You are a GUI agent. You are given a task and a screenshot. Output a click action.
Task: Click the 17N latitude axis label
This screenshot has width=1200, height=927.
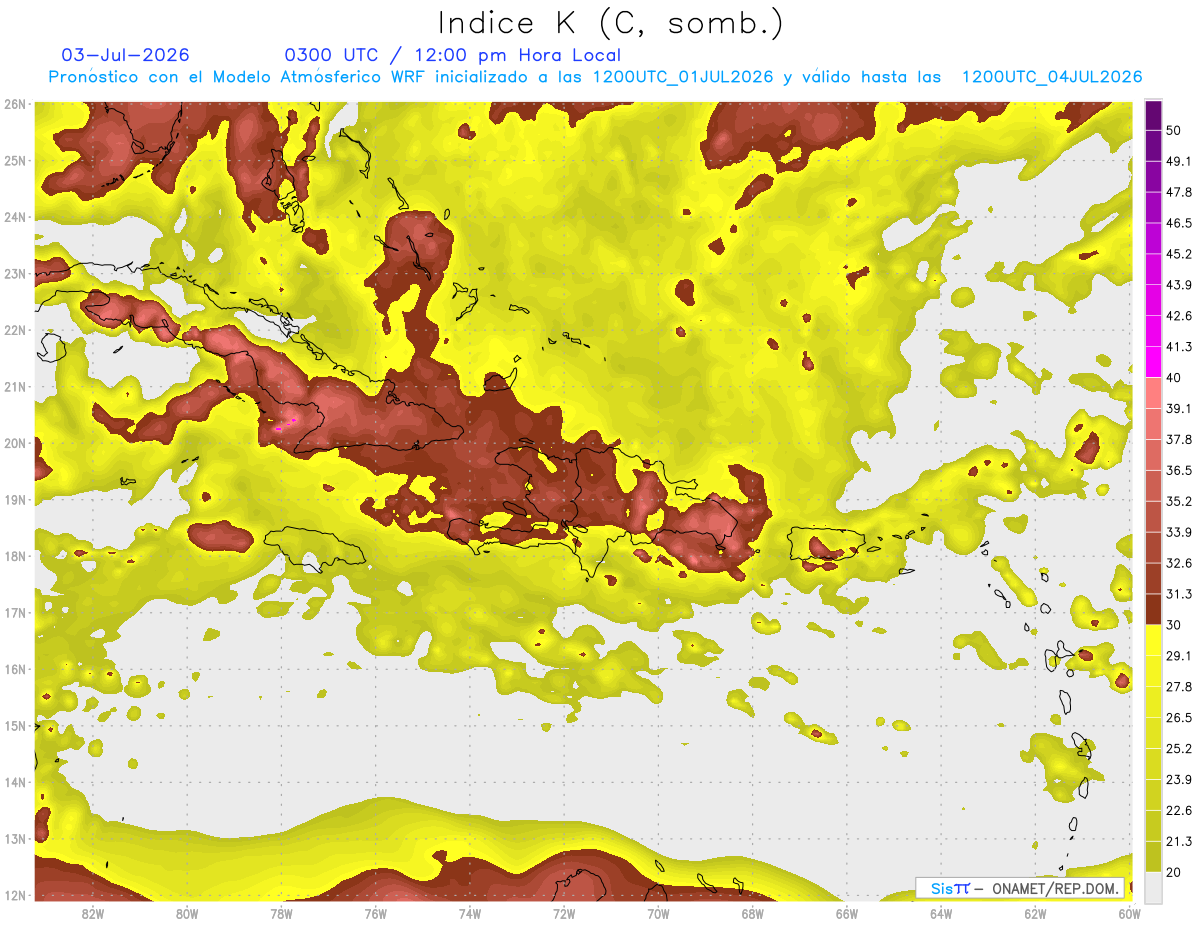point(15,612)
